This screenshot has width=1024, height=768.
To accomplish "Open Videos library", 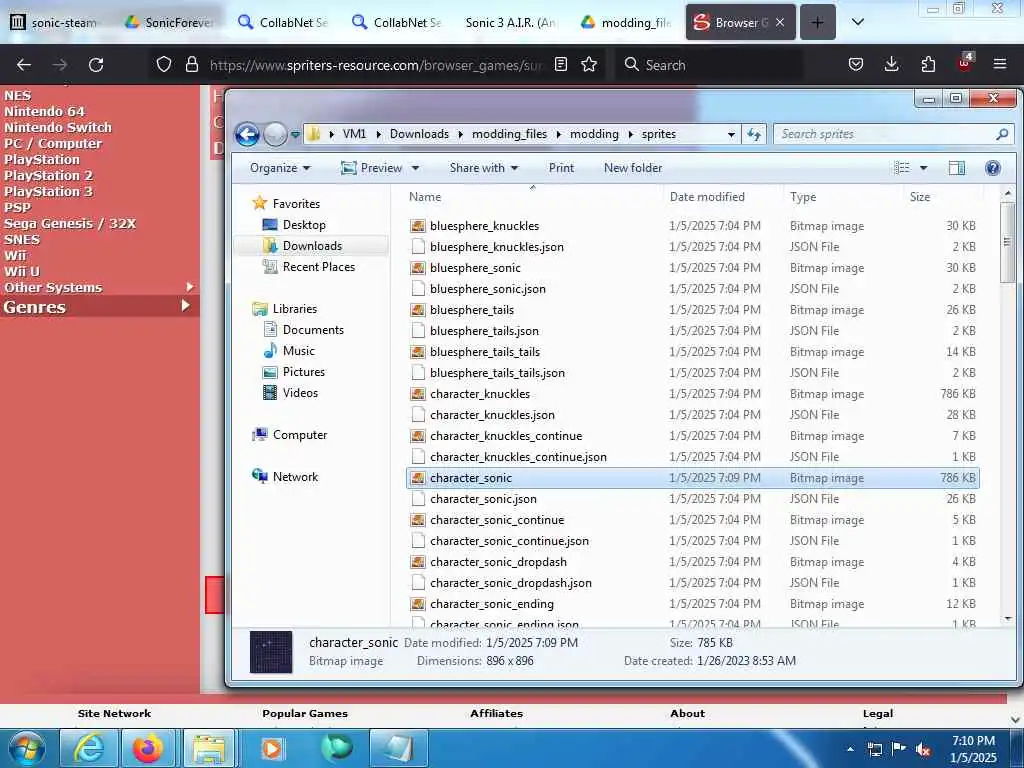I will (300, 392).
